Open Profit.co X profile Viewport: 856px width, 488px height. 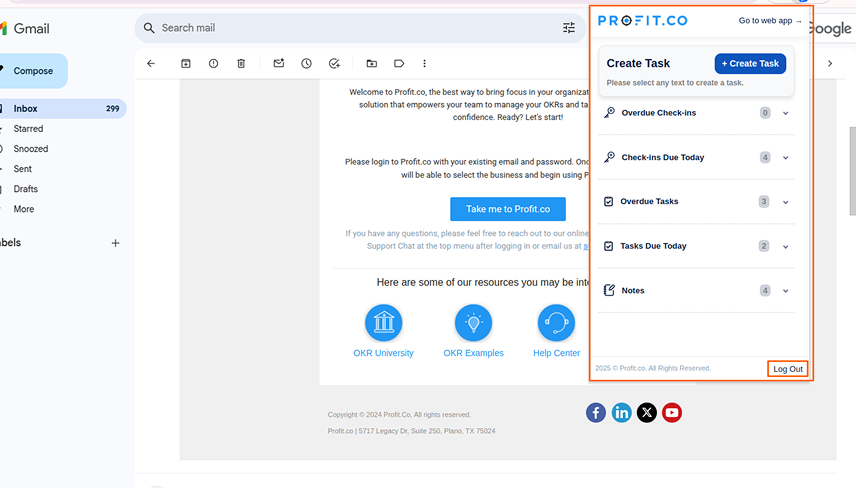click(647, 413)
